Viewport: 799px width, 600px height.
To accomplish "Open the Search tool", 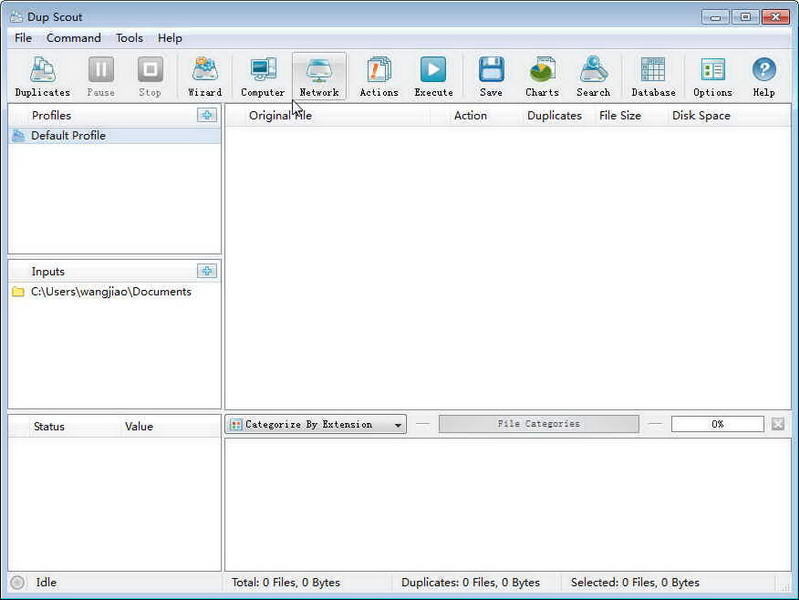I will point(593,76).
